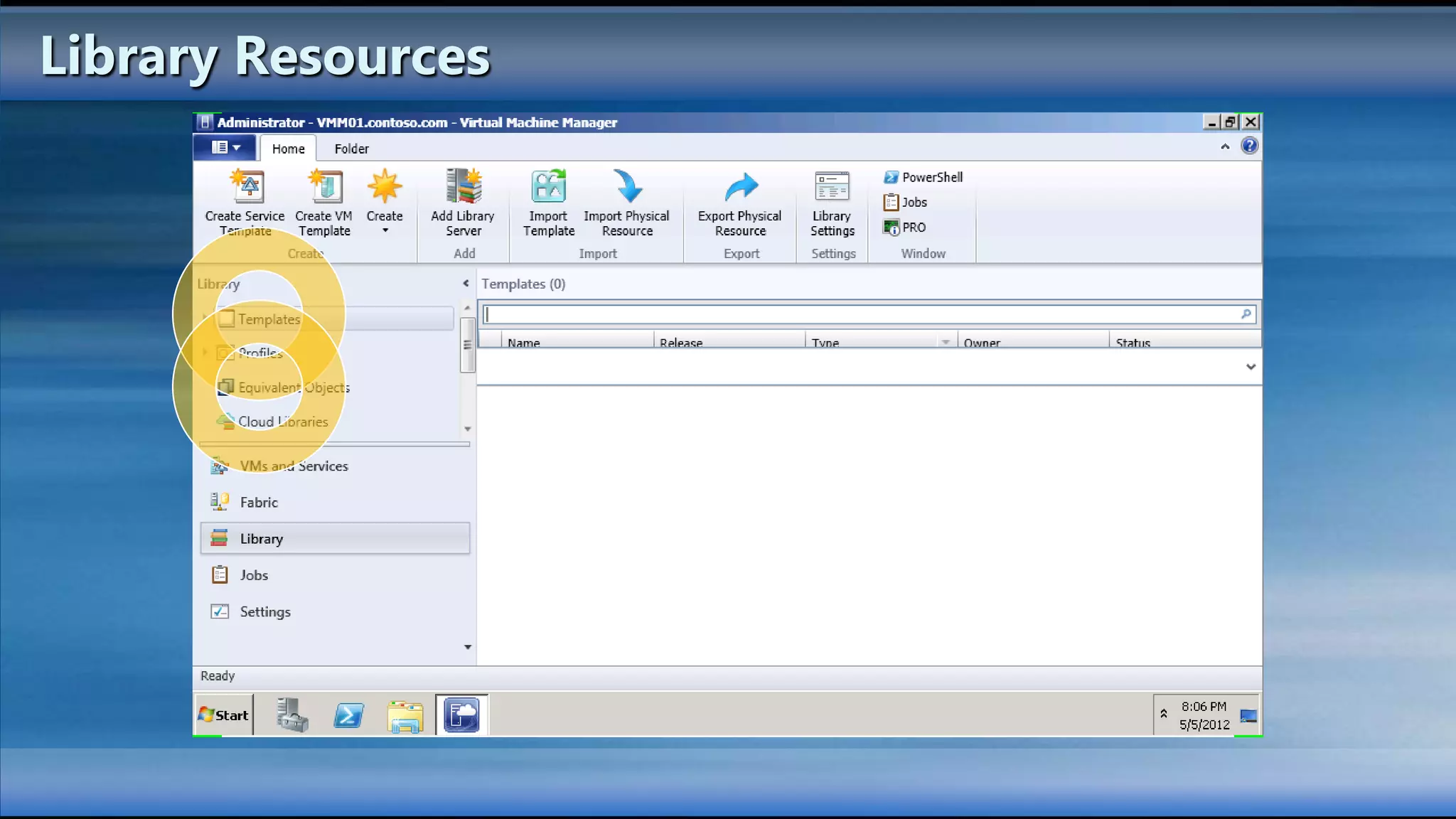
Task: Open the Jobs window from ribbon
Action: coord(905,202)
